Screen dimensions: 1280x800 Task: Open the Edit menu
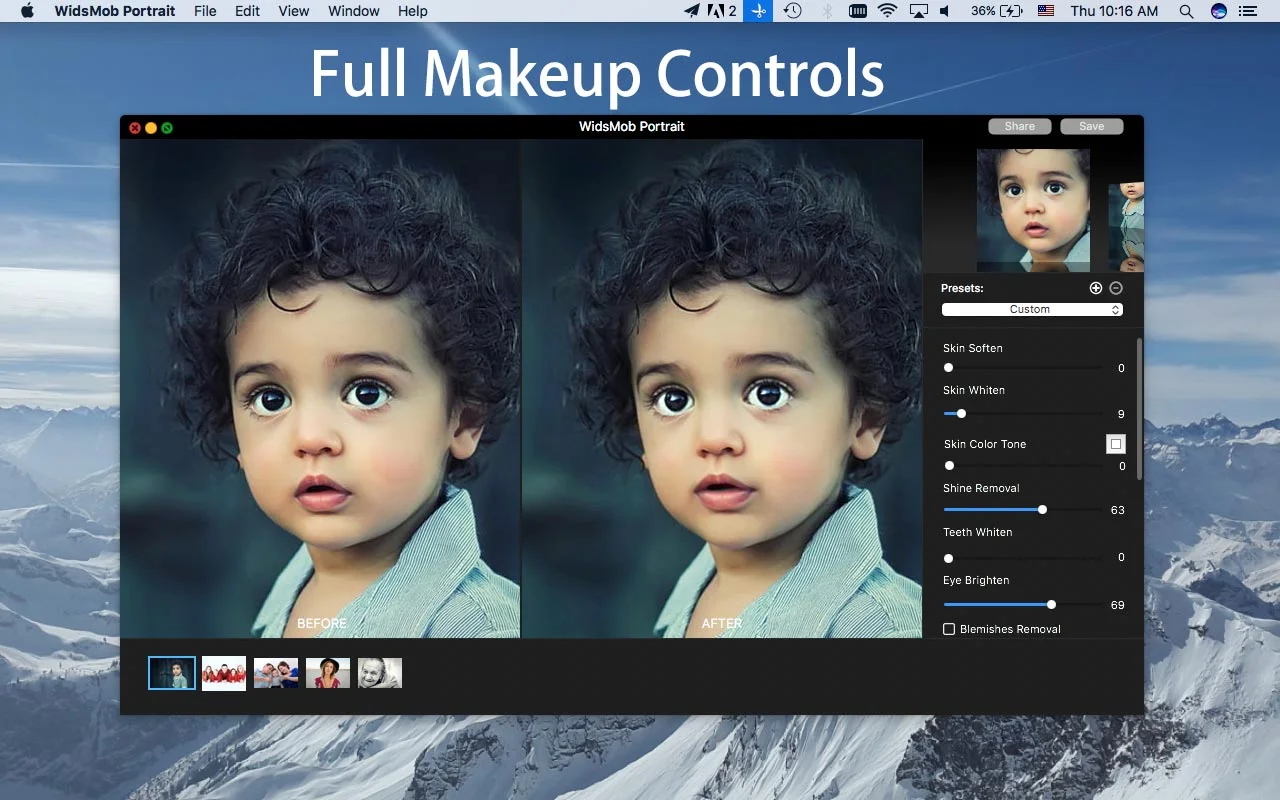click(x=247, y=11)
